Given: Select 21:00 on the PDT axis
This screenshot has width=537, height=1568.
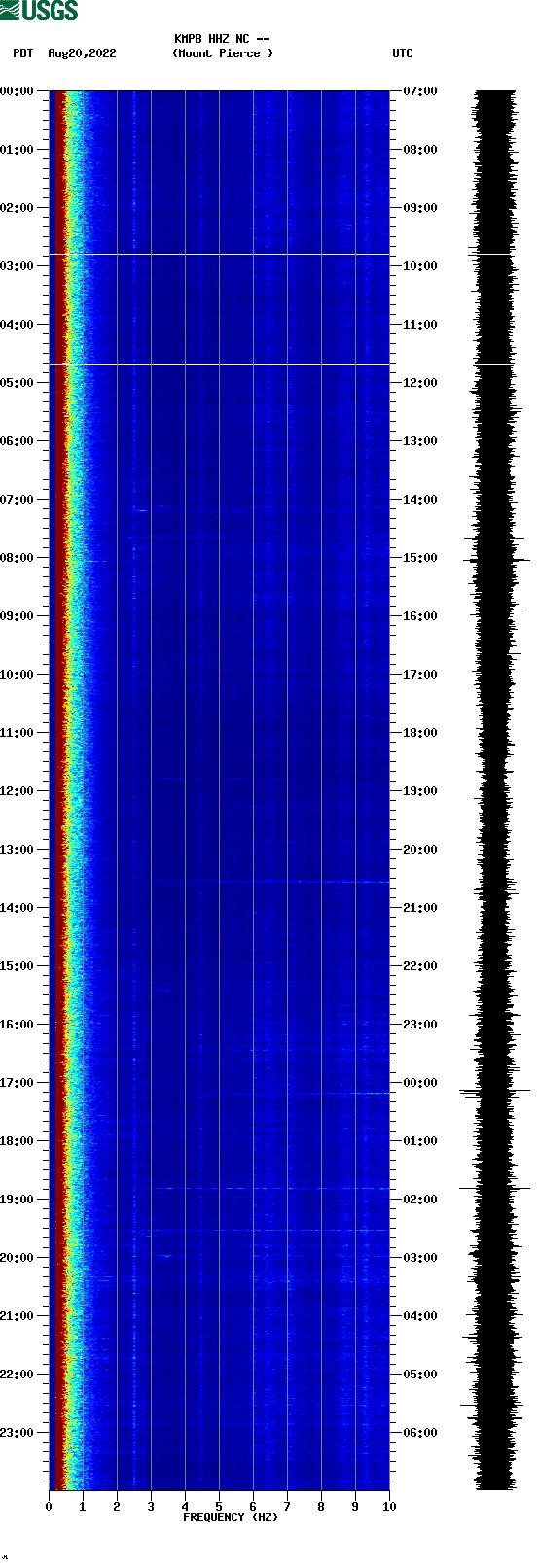Looking at the screenshot, I should click(x=18, y=1316).
